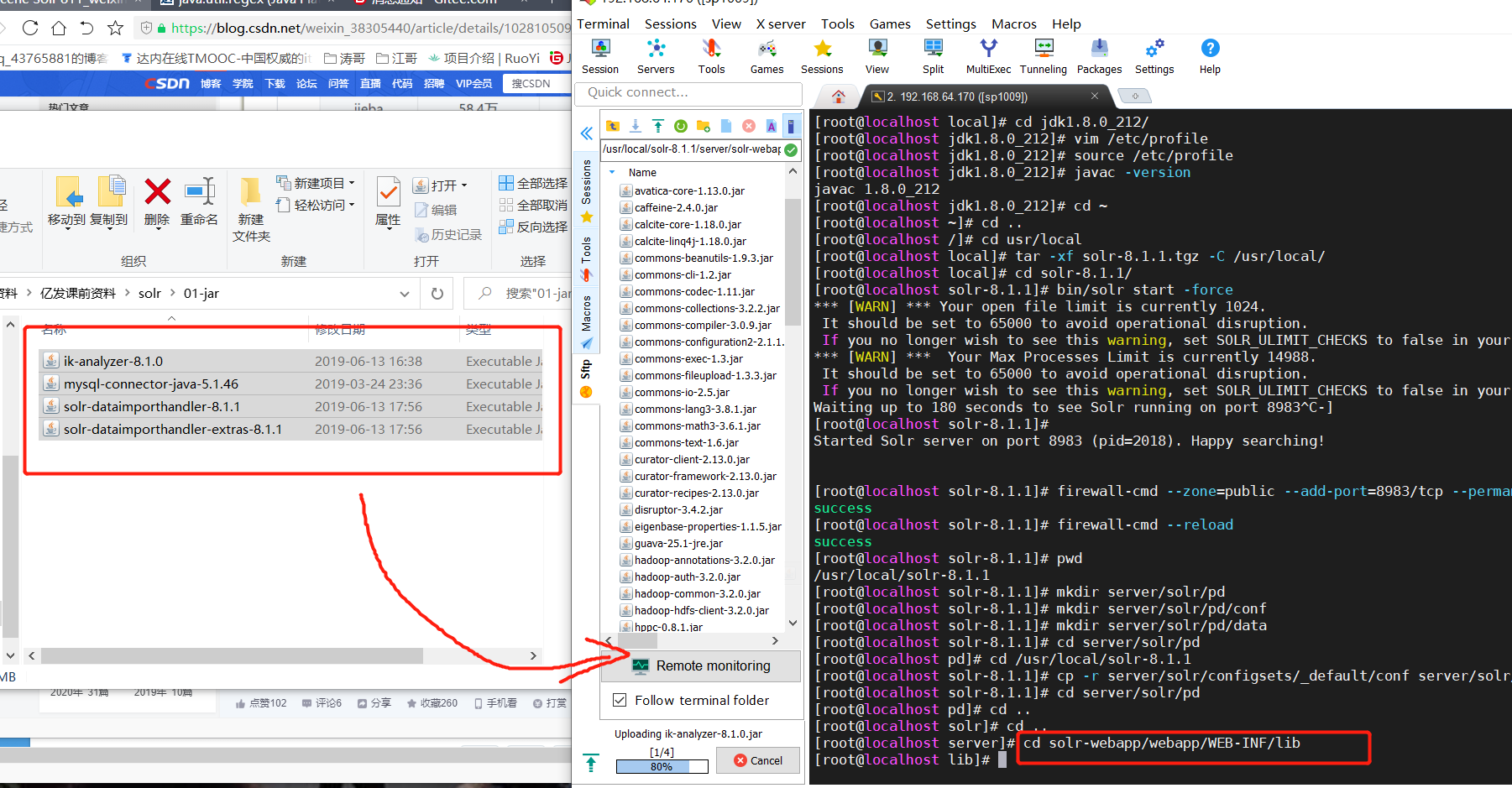Click the SFTP upload arrow icon
1512x788 pixels.
(x=658, y=126)
